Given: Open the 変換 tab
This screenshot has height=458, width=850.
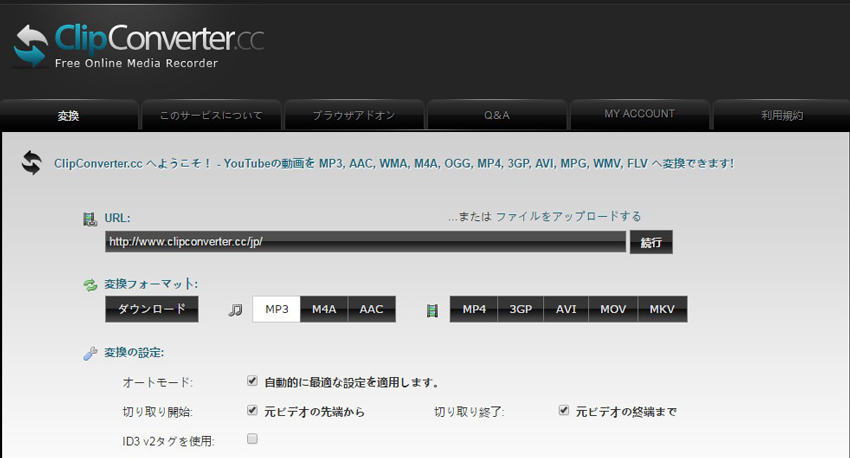Looking at the screenshot, I should click(69, 115).
